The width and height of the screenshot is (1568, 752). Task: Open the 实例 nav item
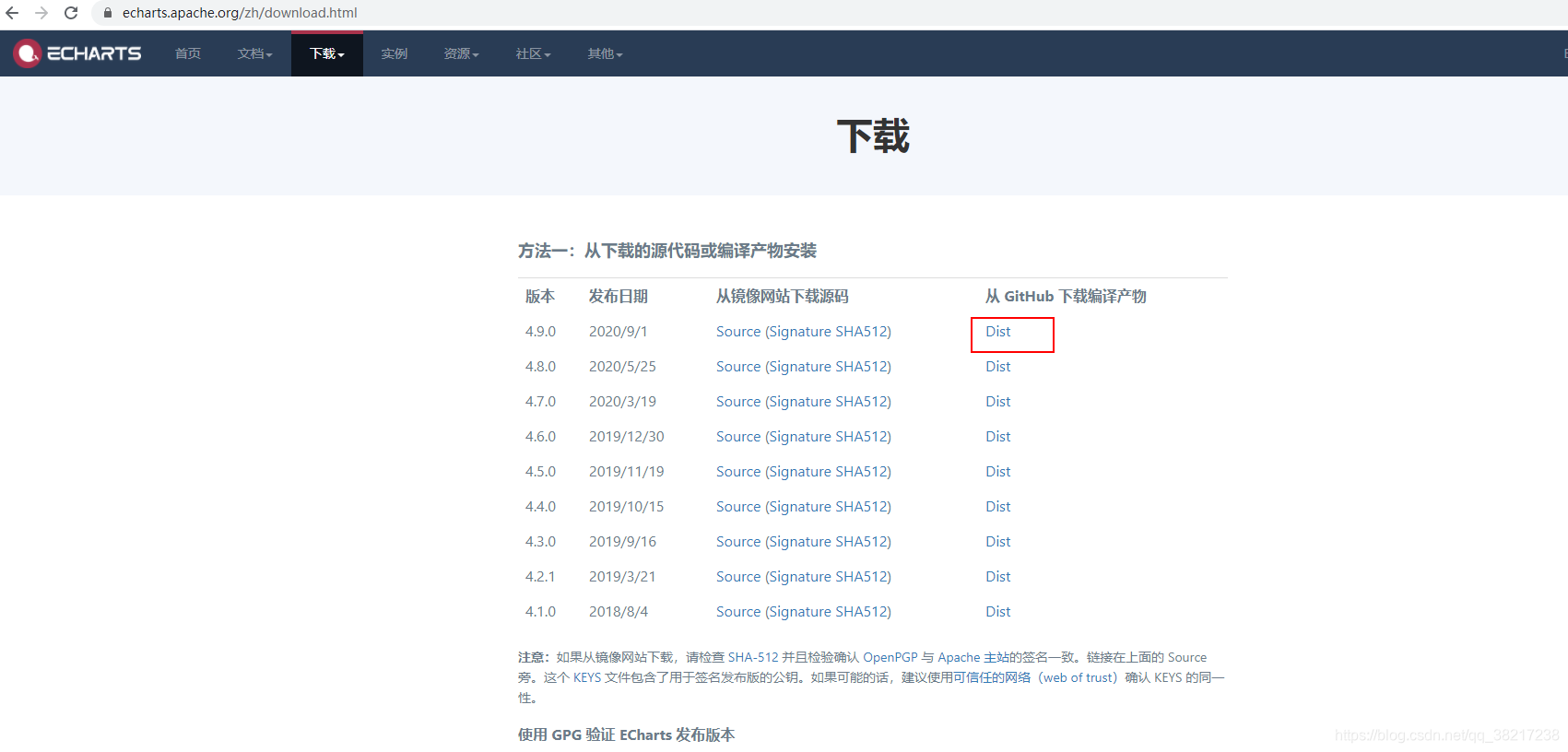tap(395, 53)
